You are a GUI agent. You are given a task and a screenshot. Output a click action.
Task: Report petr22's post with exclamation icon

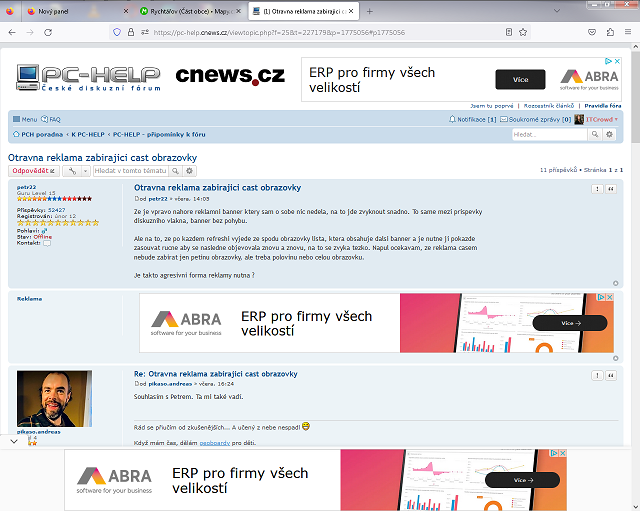(x=597, y=188)
